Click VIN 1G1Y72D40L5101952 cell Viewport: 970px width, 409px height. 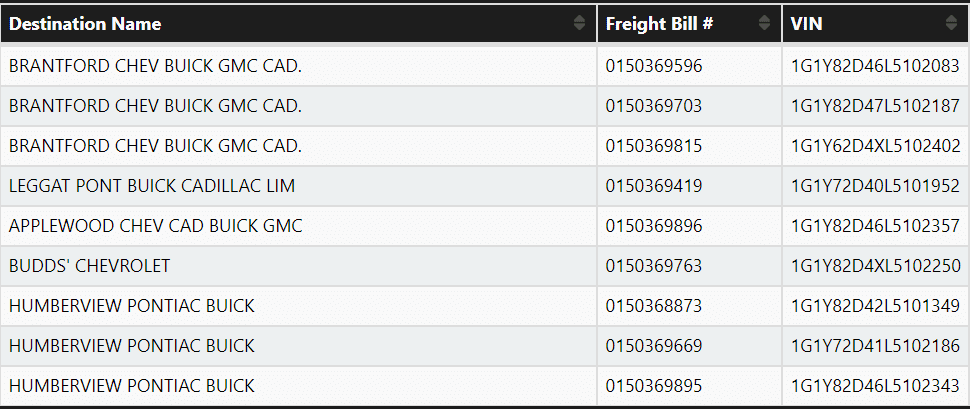tap(875, 186)
